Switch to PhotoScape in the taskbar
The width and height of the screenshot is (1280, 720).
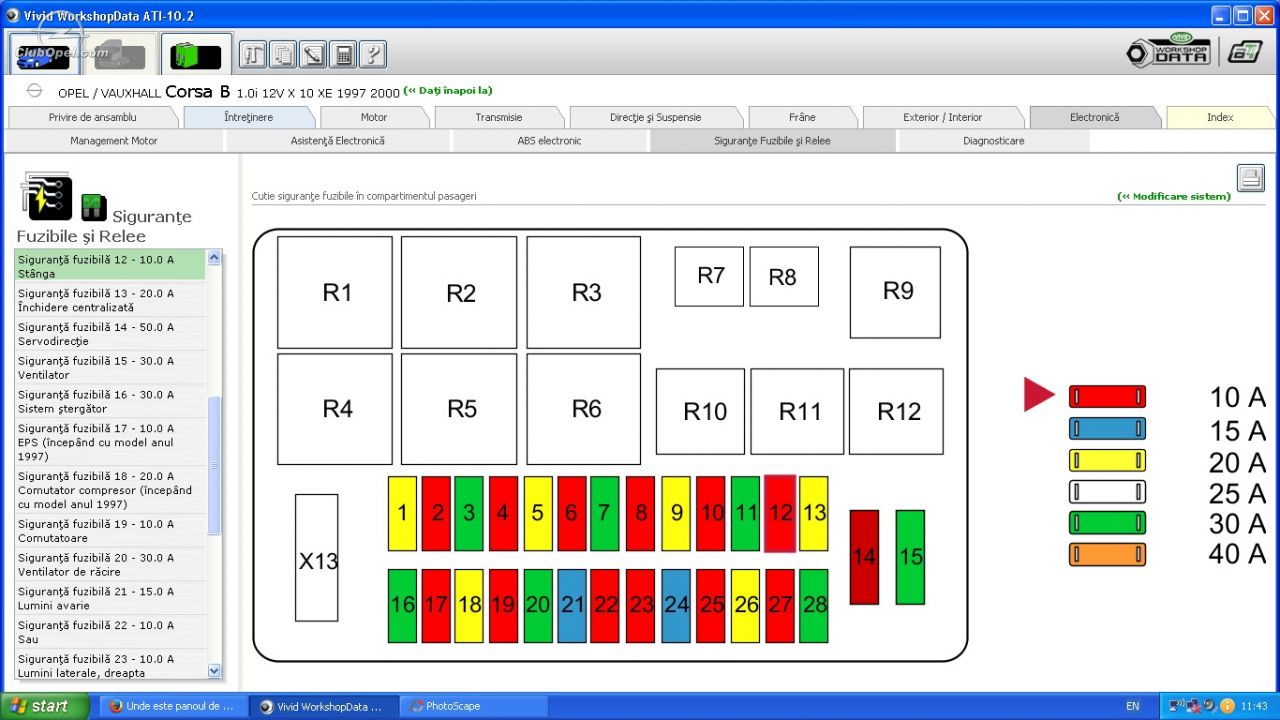(473, 706)
